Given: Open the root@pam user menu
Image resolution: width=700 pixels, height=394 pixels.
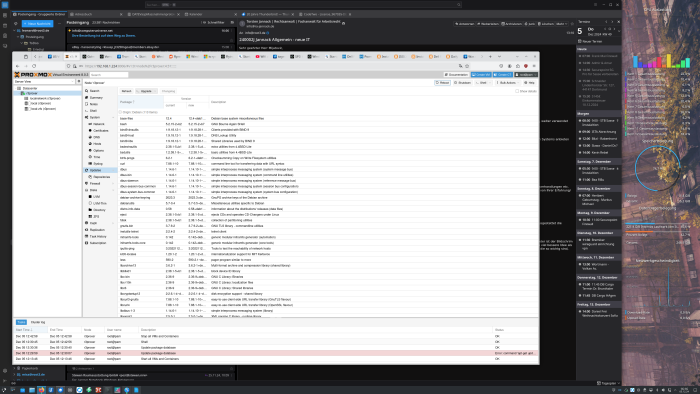Looking at the screenshot, I should (528, 75).
